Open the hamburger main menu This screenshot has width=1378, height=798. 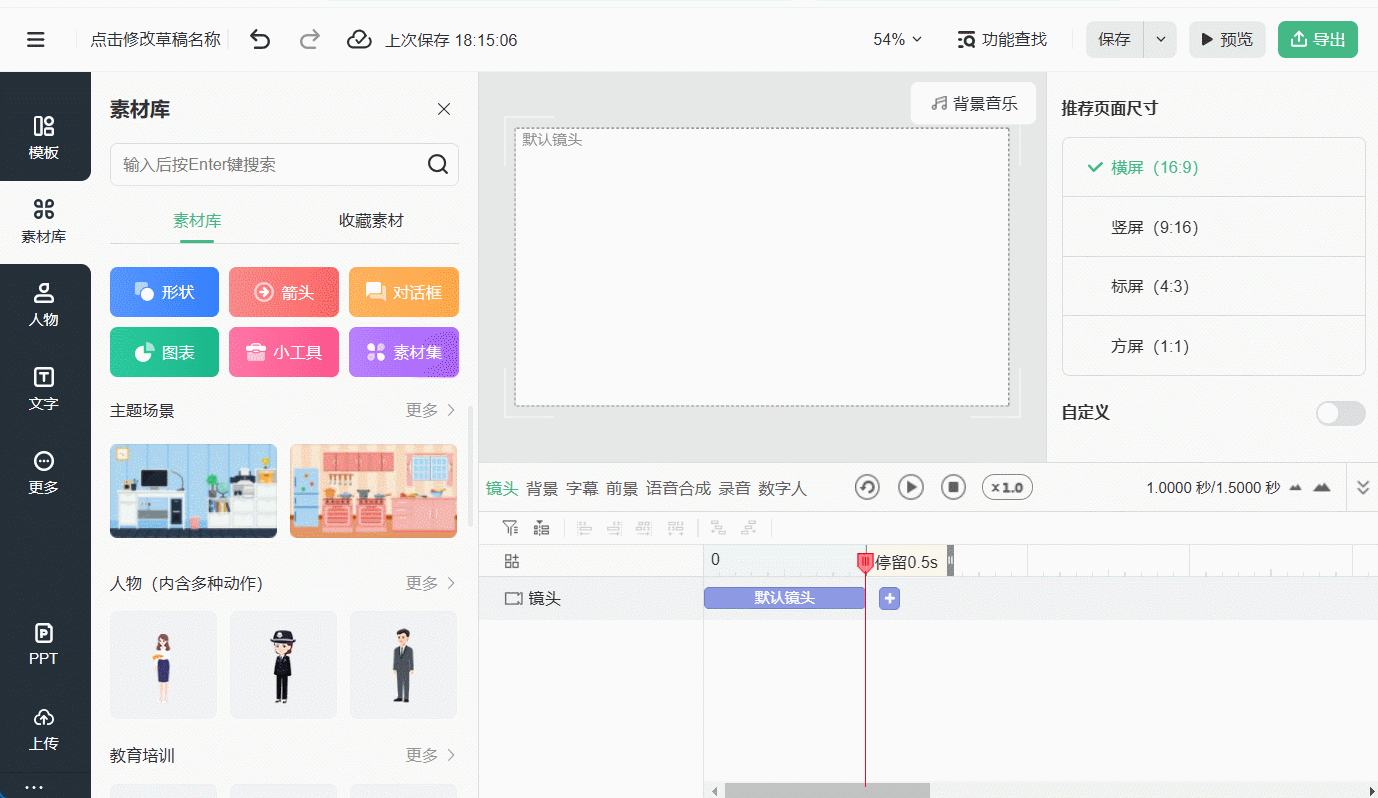click(x=36, y=40)
